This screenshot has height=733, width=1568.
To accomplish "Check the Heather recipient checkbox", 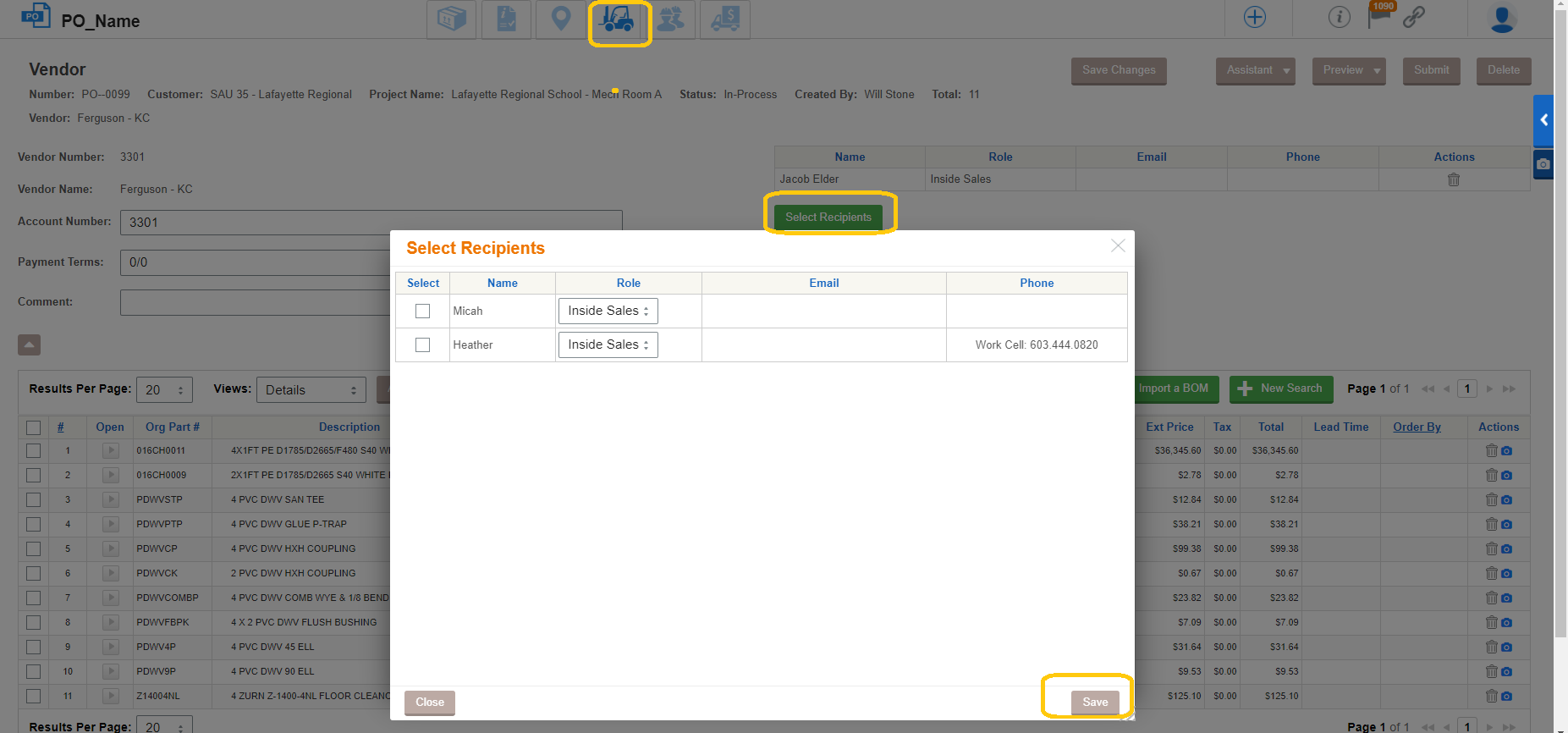I will click(423, 345).
